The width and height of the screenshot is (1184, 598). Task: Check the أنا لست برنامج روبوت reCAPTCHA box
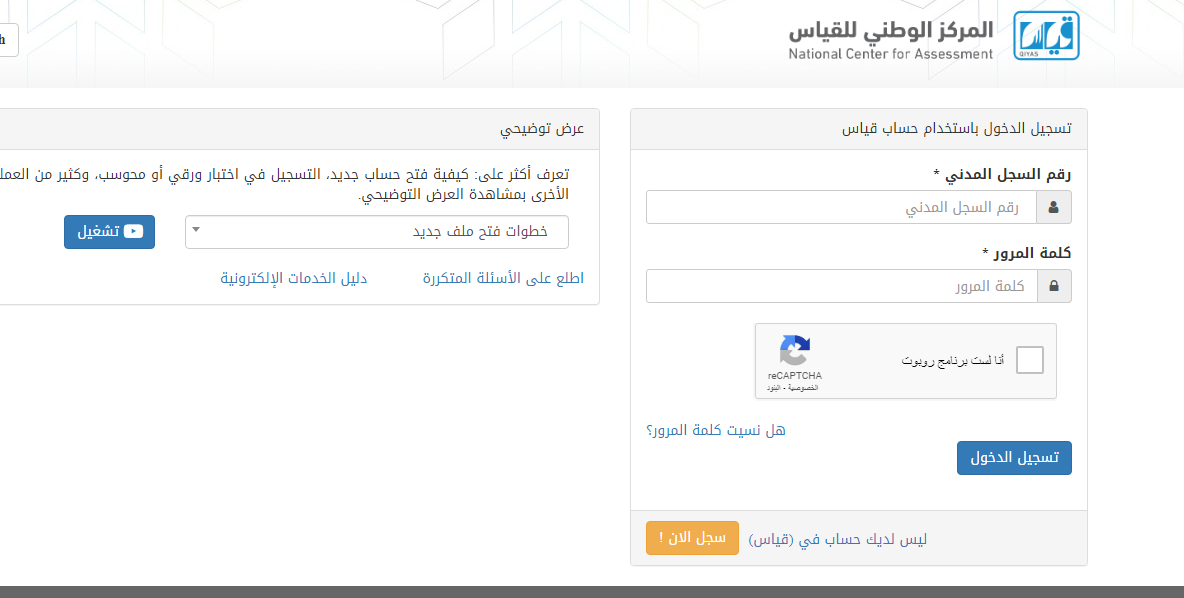tap(1029, 360)
